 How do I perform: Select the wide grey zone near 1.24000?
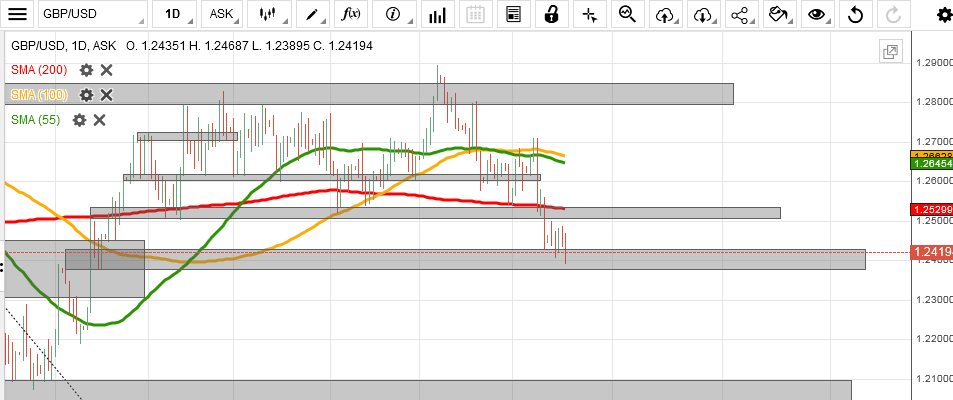tap(465, 259)
